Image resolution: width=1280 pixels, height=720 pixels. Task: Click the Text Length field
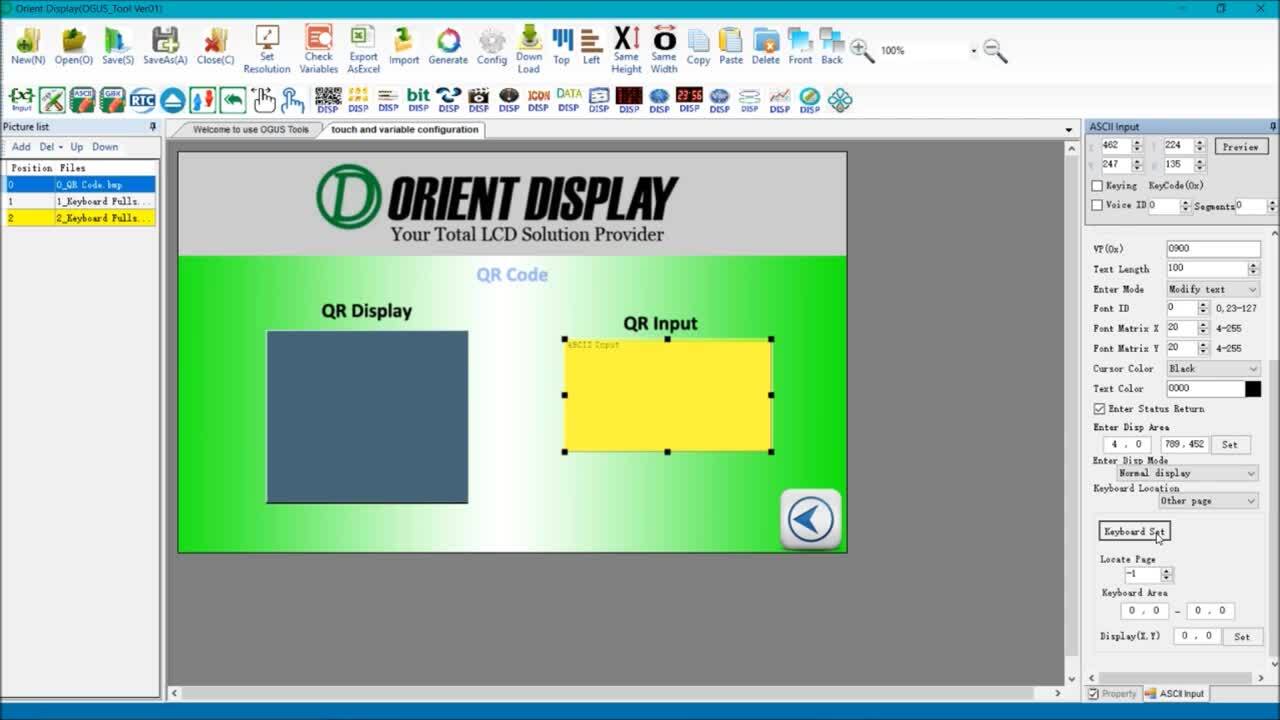click(x=1206, y=269)
